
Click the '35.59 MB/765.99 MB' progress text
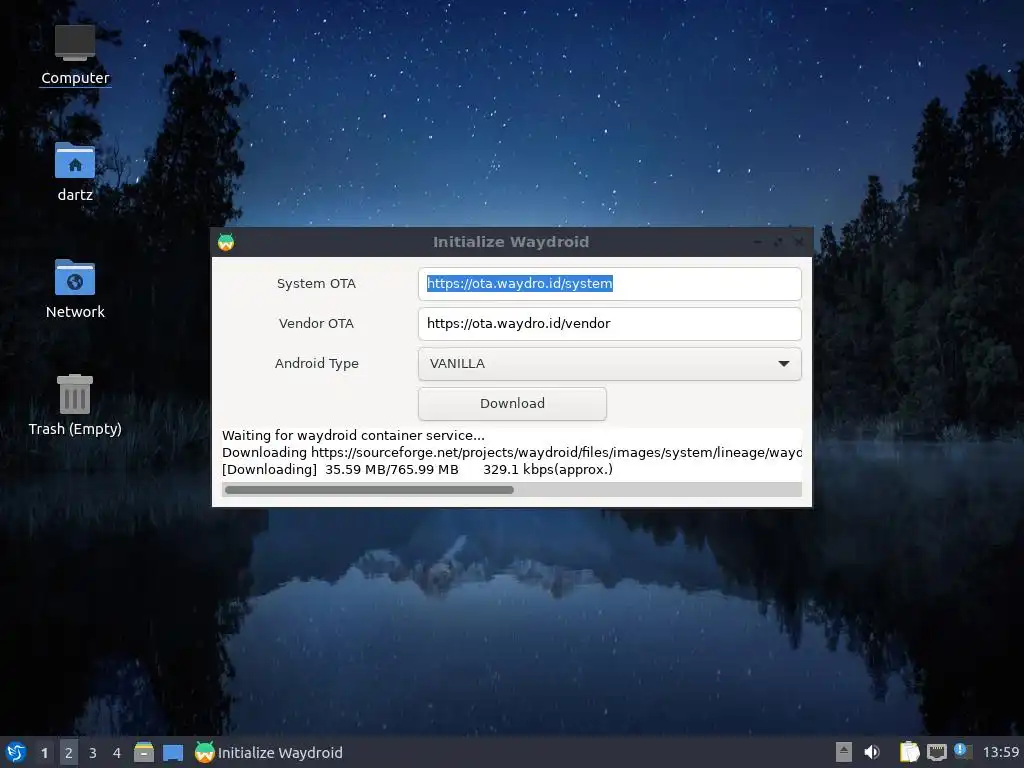392,470
